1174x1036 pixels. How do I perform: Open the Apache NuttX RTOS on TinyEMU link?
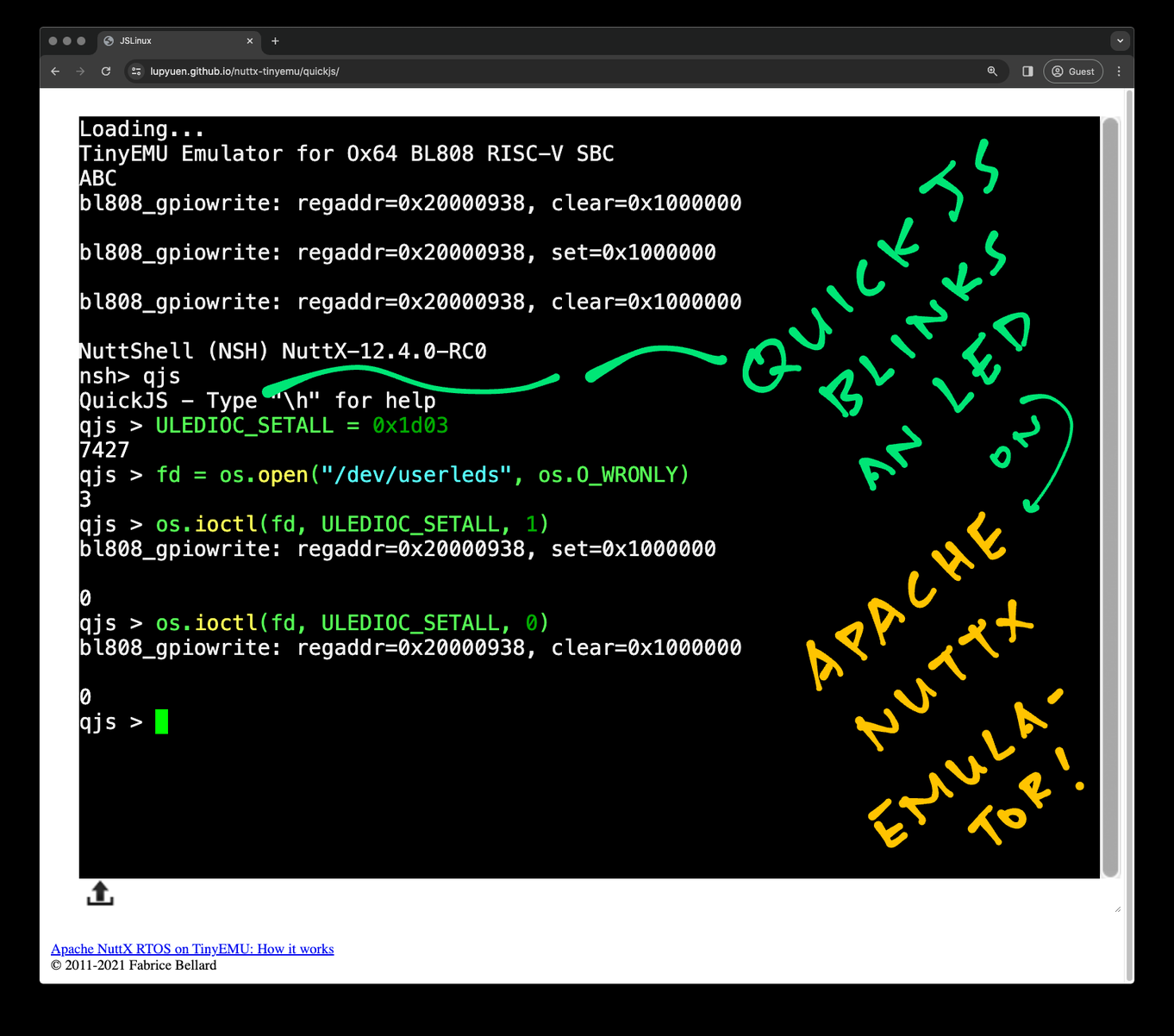pyautogui.click(x=192, y=949)
